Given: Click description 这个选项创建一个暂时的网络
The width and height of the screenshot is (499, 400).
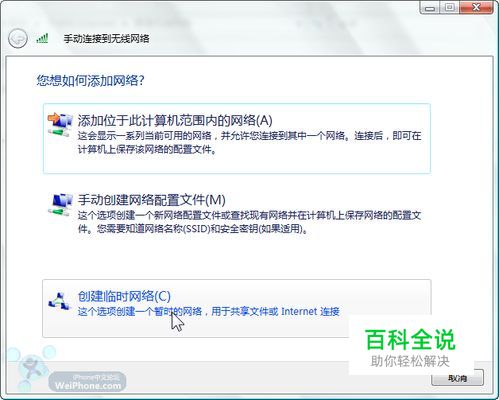Looking at the screenshot, I should [209, 312].
